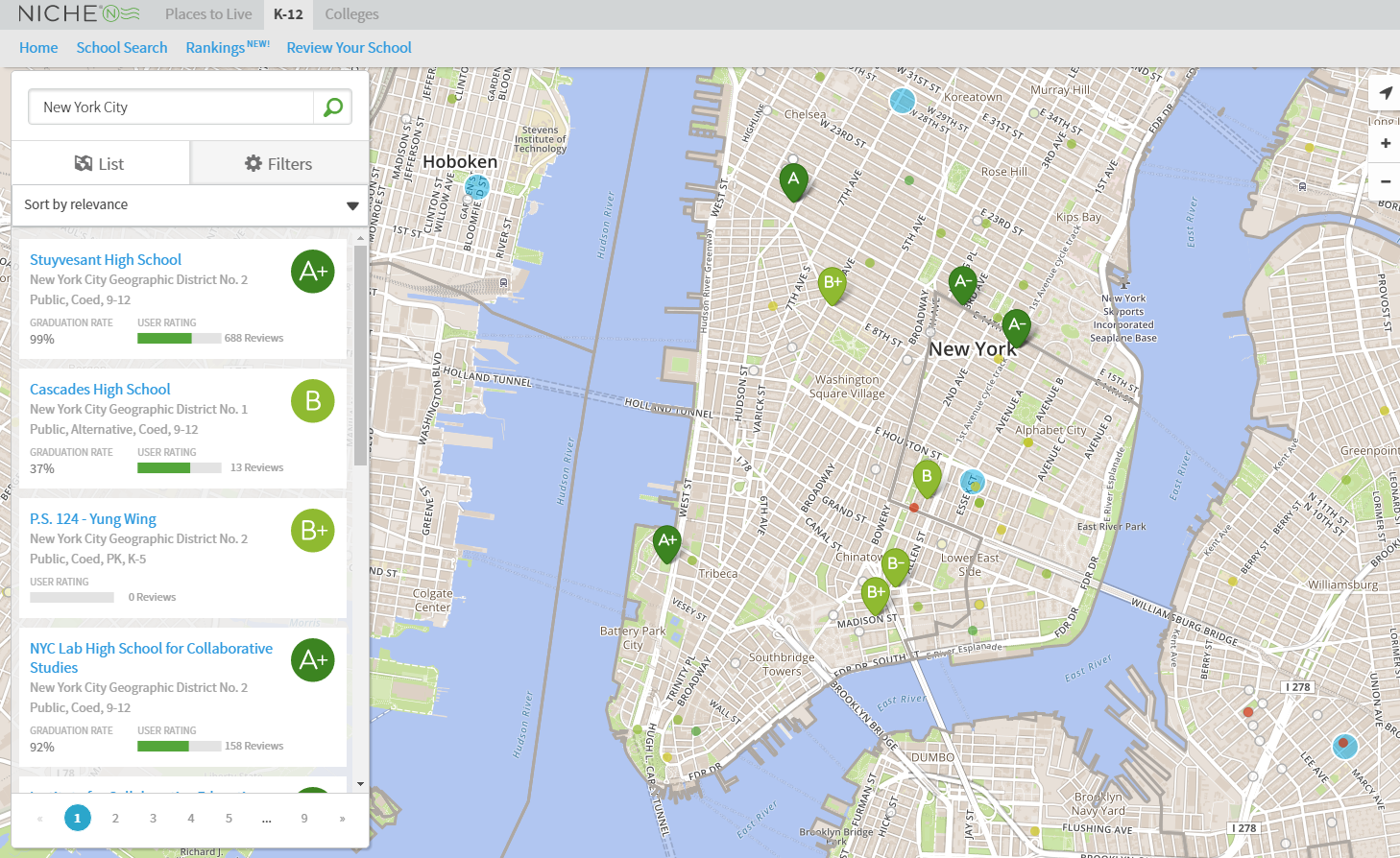Zoom in the map with plus button
The height and width of the screenshot is (858, 1400).
(1385, 143)
